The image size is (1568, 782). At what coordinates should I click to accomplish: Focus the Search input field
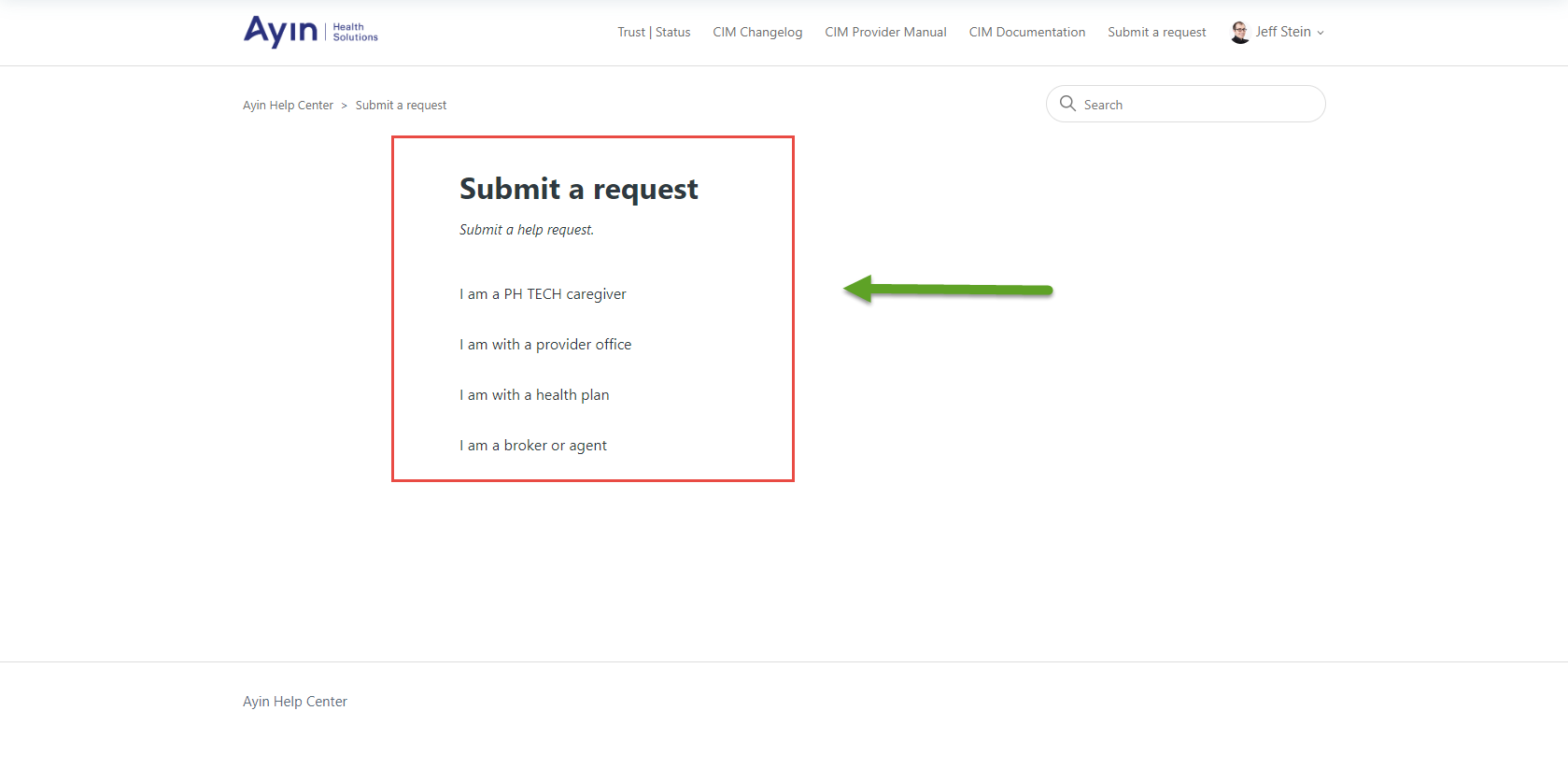1195,105
